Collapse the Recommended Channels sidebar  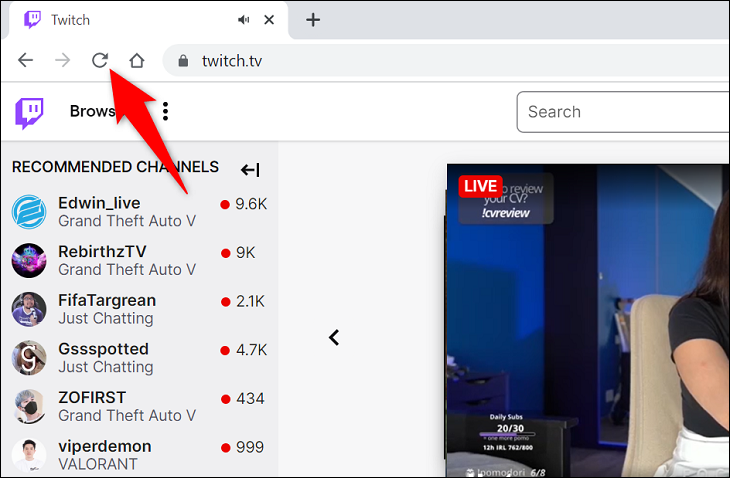point(250,170)
